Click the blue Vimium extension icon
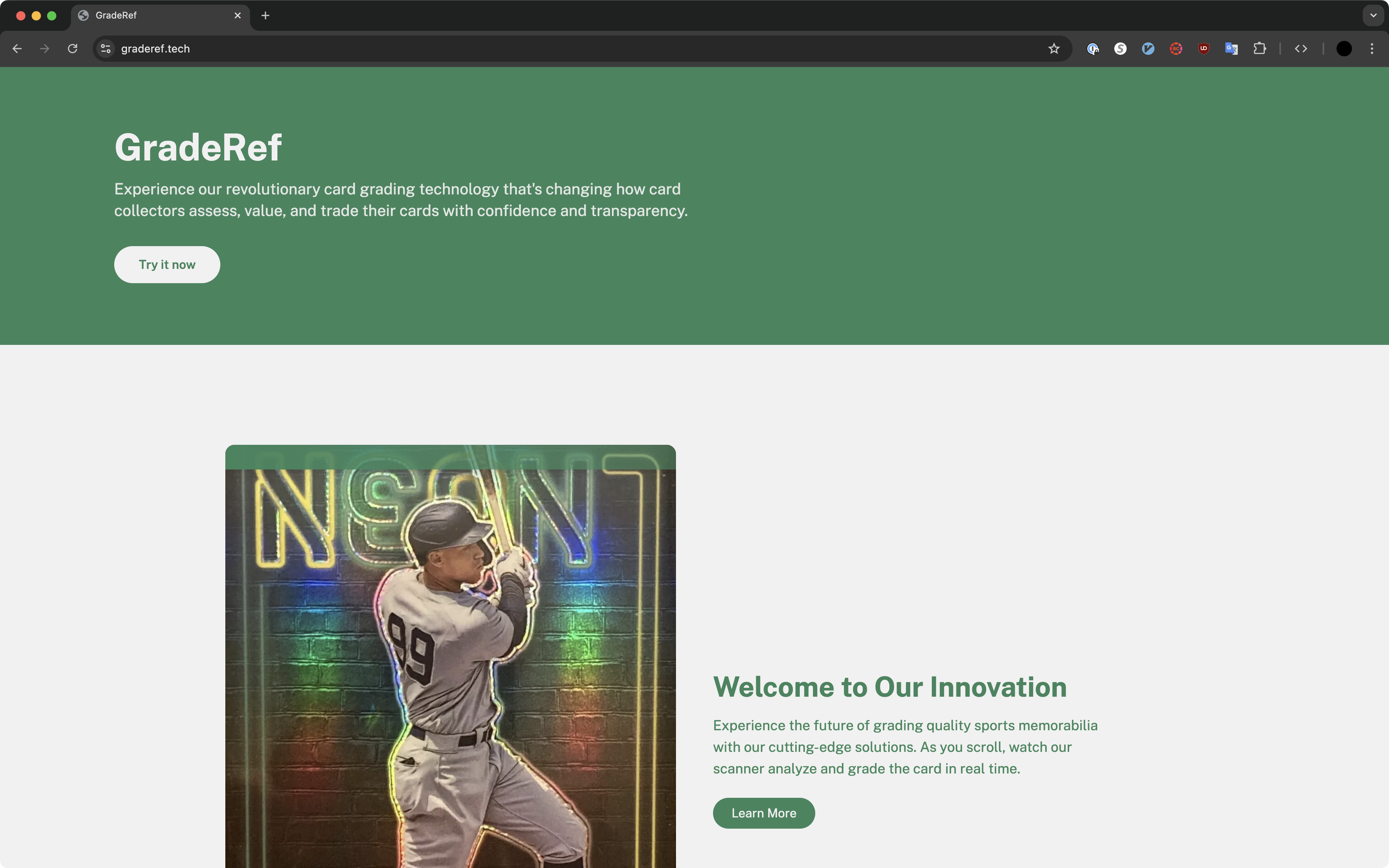Viewport: 1389px width, 868px height. [1148, 49]
